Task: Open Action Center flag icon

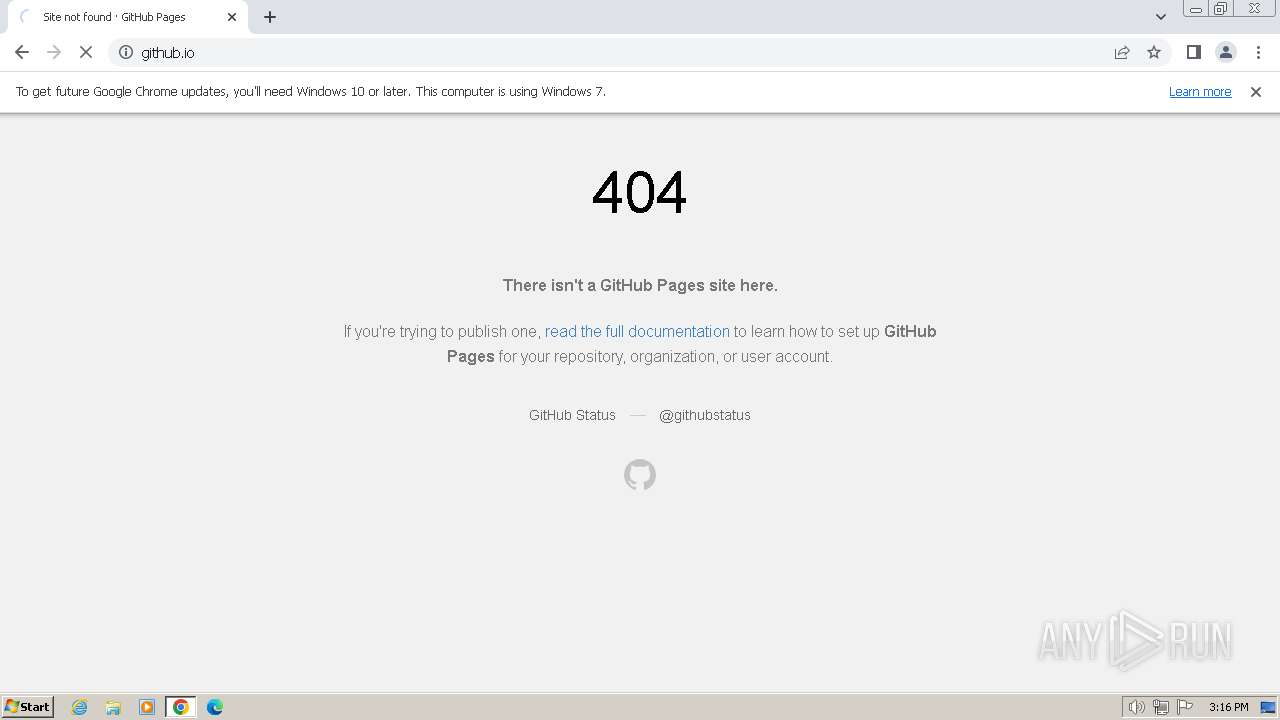Action: click(1185, 707)
